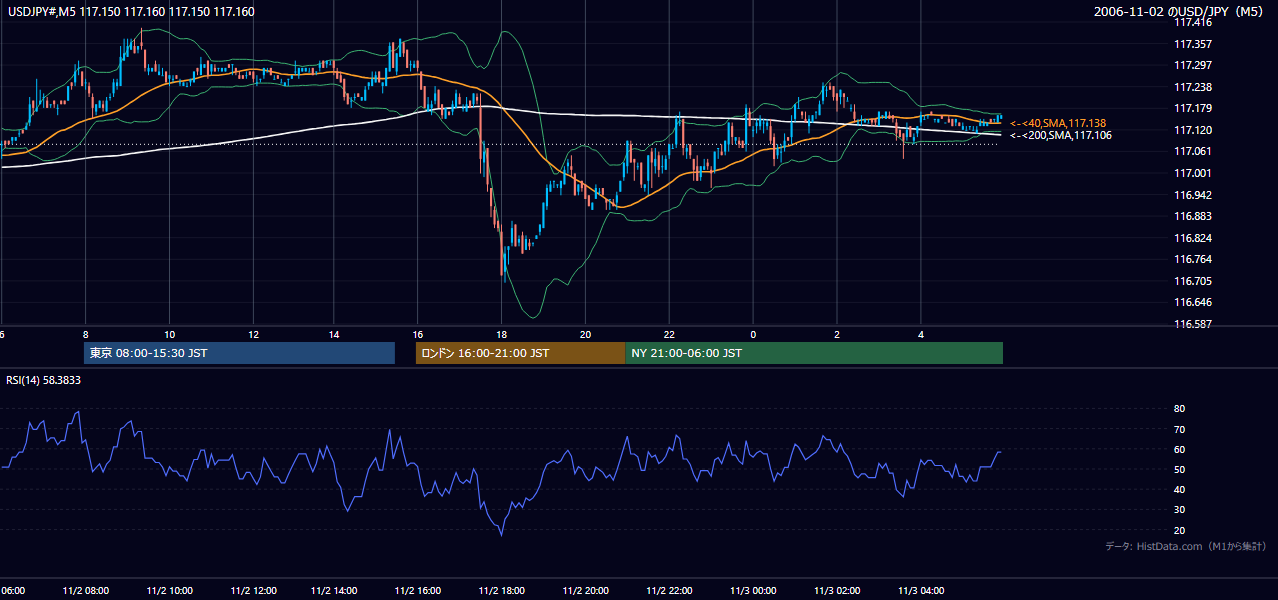Click the 40 SMA 117.138 label
The image size is (1278, 600).
[x=1058, y=123]
